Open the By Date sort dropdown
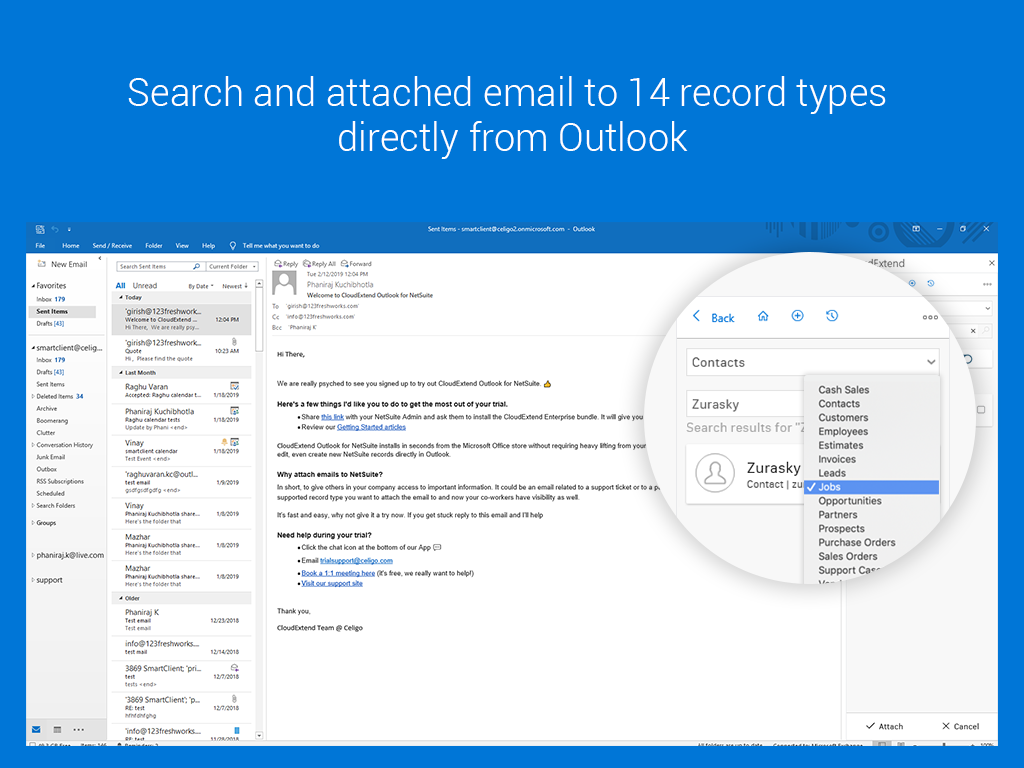Screen dimensions: 1024x768 200,286
